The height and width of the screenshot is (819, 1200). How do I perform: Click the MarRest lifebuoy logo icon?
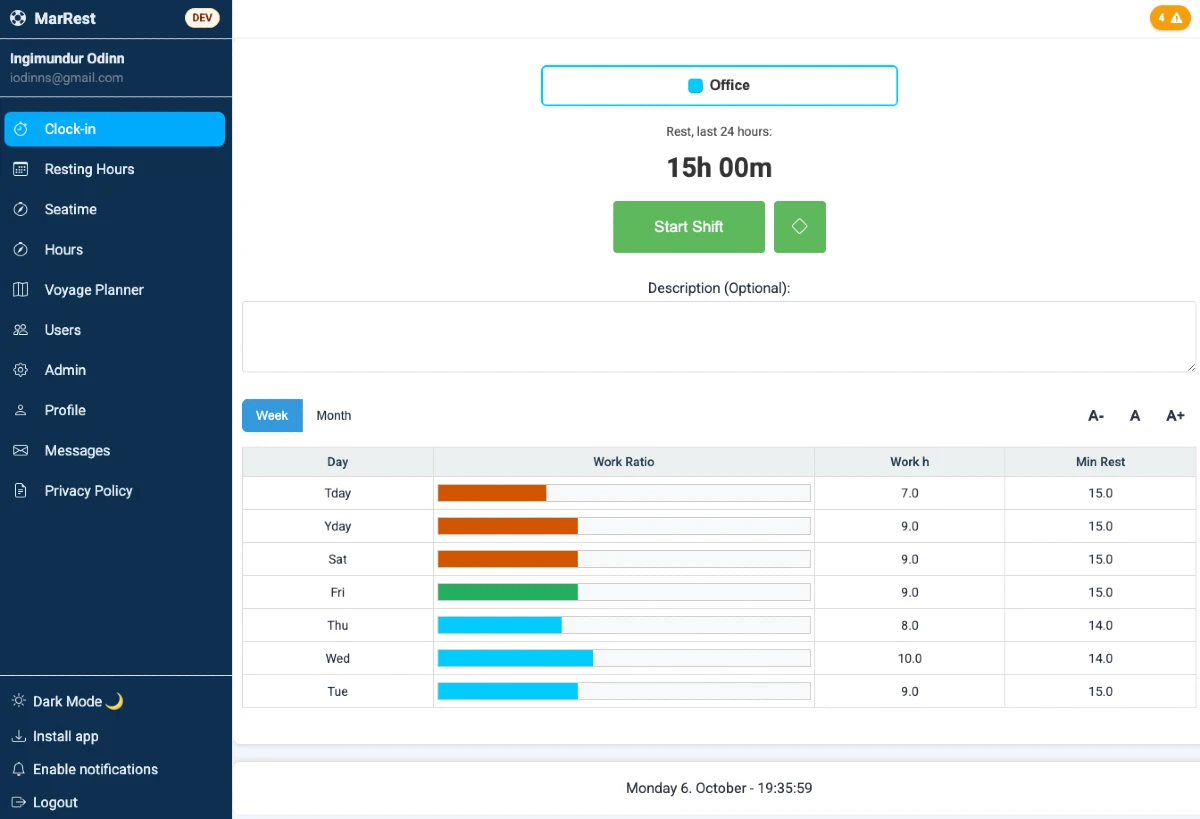[x=17, y=18]
